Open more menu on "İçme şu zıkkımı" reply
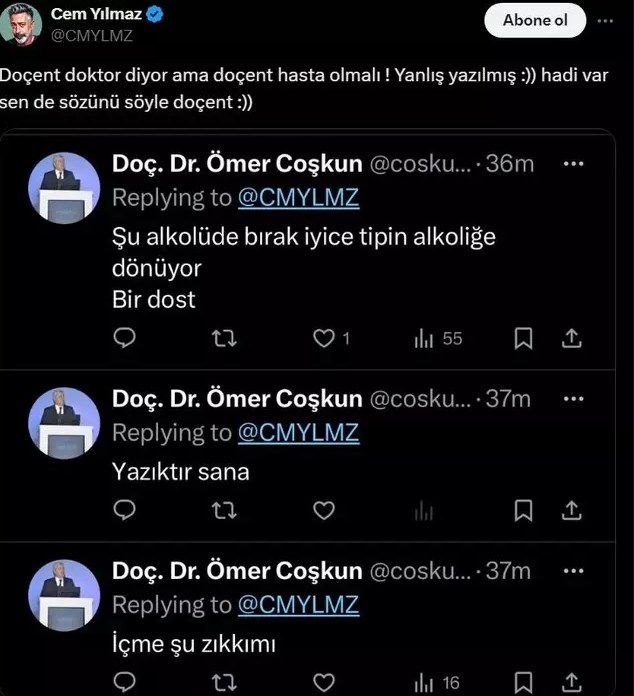This screenshot has width=634, height=696. [573, 571]
